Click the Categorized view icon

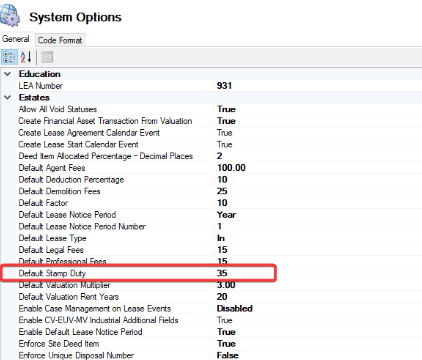(x=9, y=57)
